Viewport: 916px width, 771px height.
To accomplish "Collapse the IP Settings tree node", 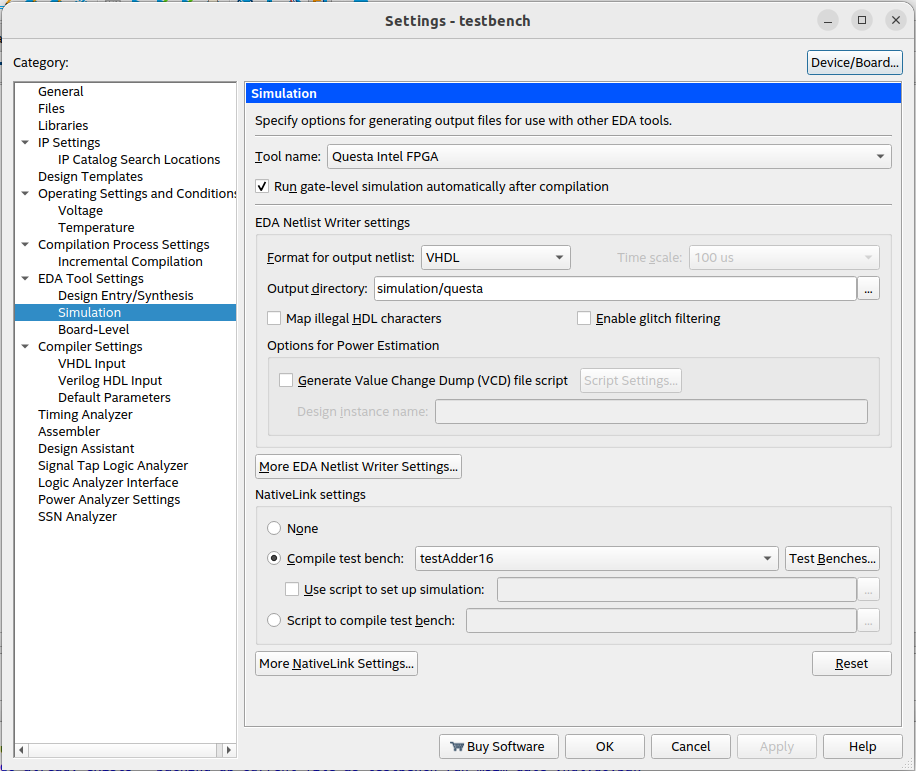I will pos(26,143).
